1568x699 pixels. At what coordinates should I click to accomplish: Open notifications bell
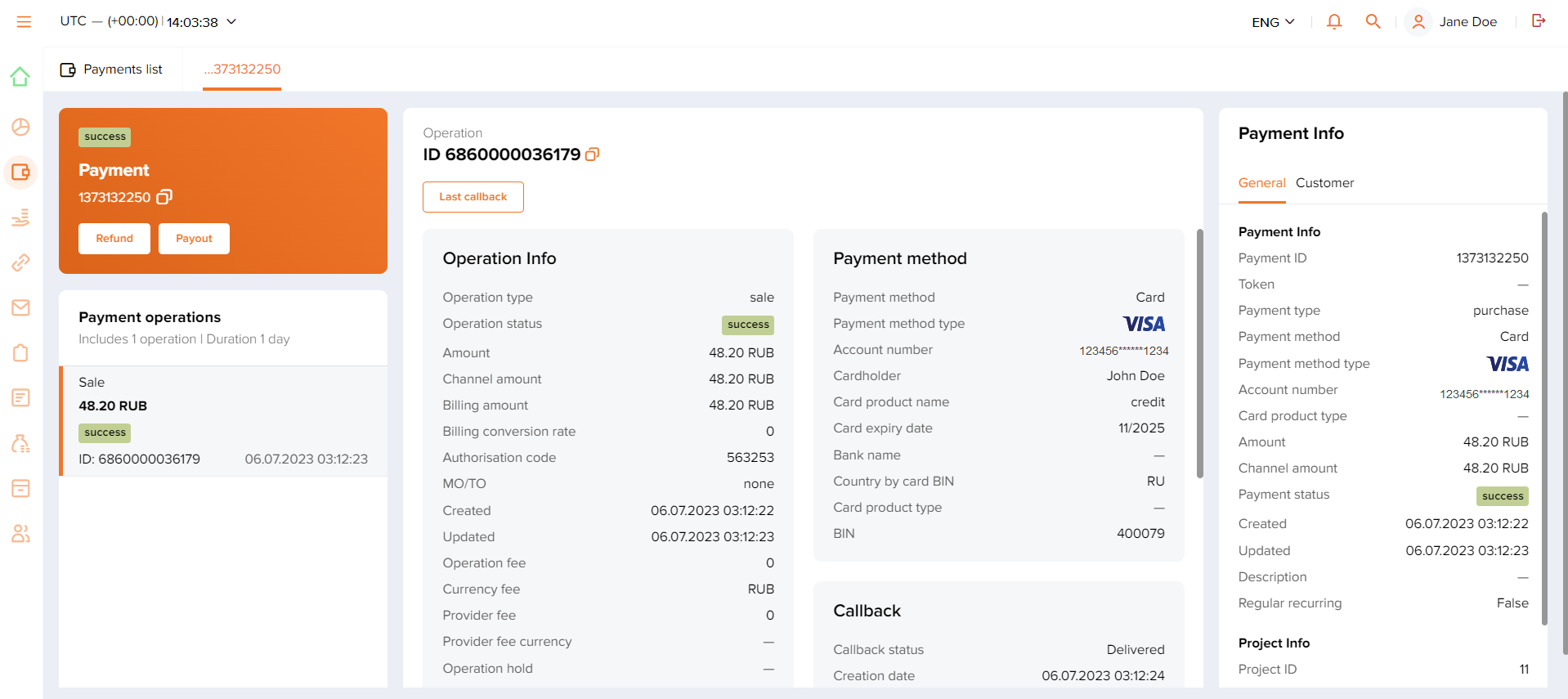click(1334, 22)
